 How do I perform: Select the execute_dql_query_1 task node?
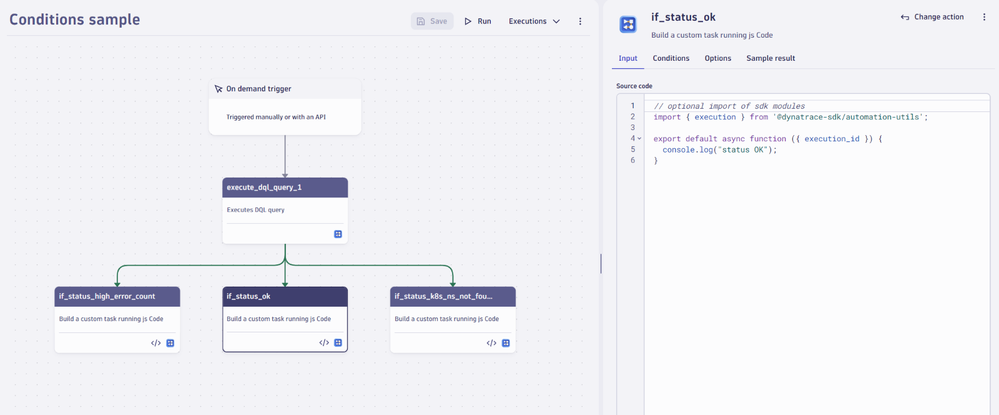[x=285, y=210]
